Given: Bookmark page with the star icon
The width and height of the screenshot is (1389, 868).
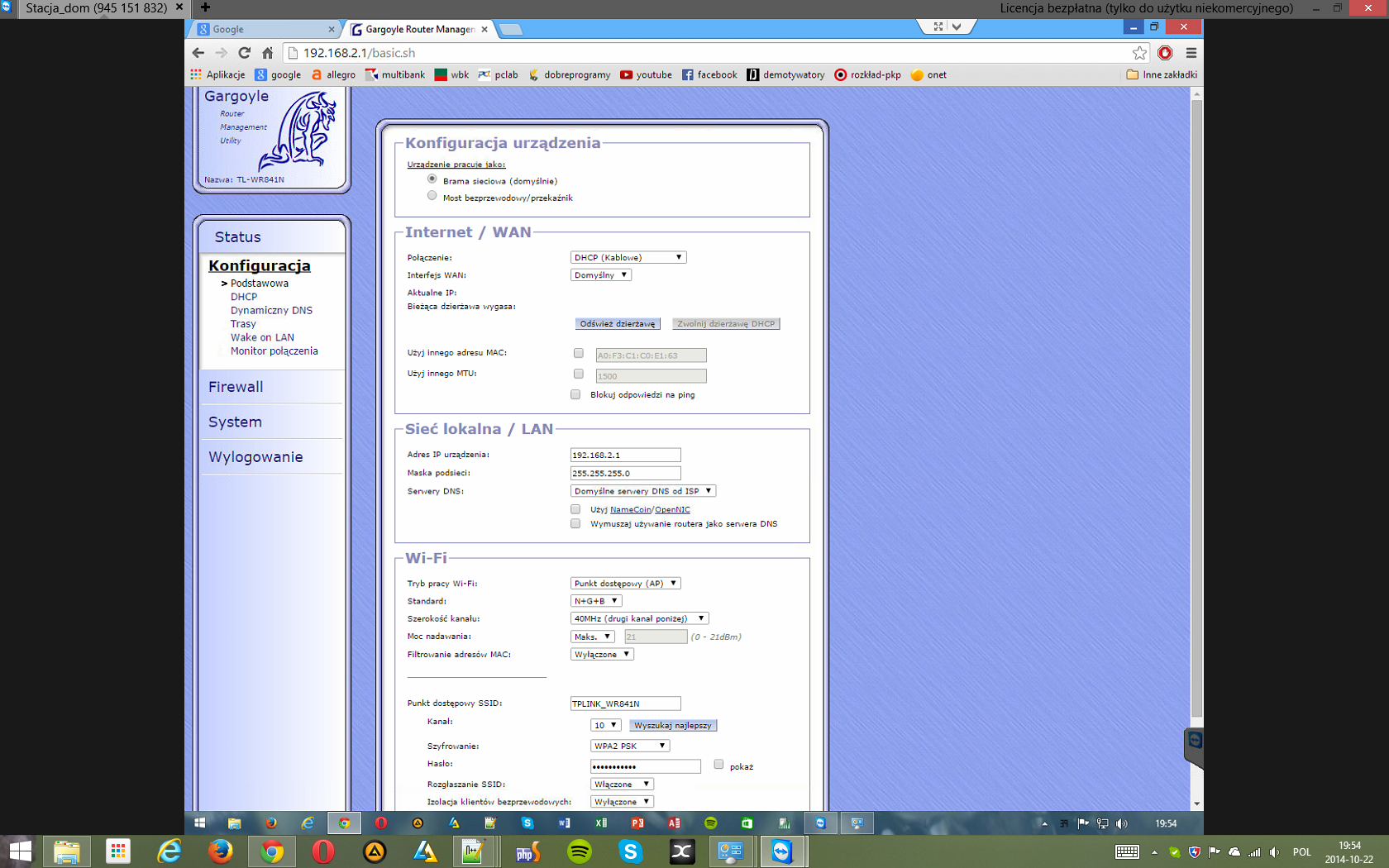Looking at the screenshot, I should pos(1139,53).
